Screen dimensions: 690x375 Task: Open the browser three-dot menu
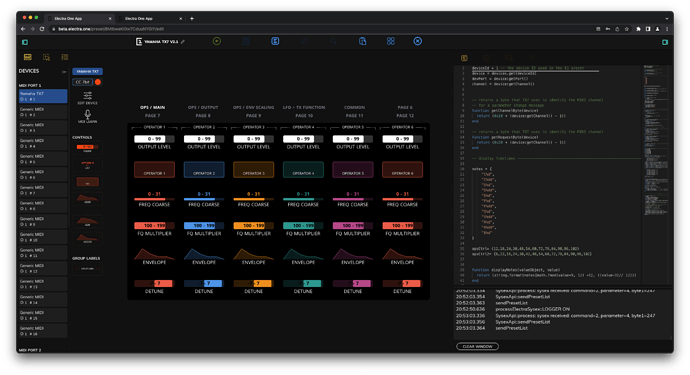(667, 29)
